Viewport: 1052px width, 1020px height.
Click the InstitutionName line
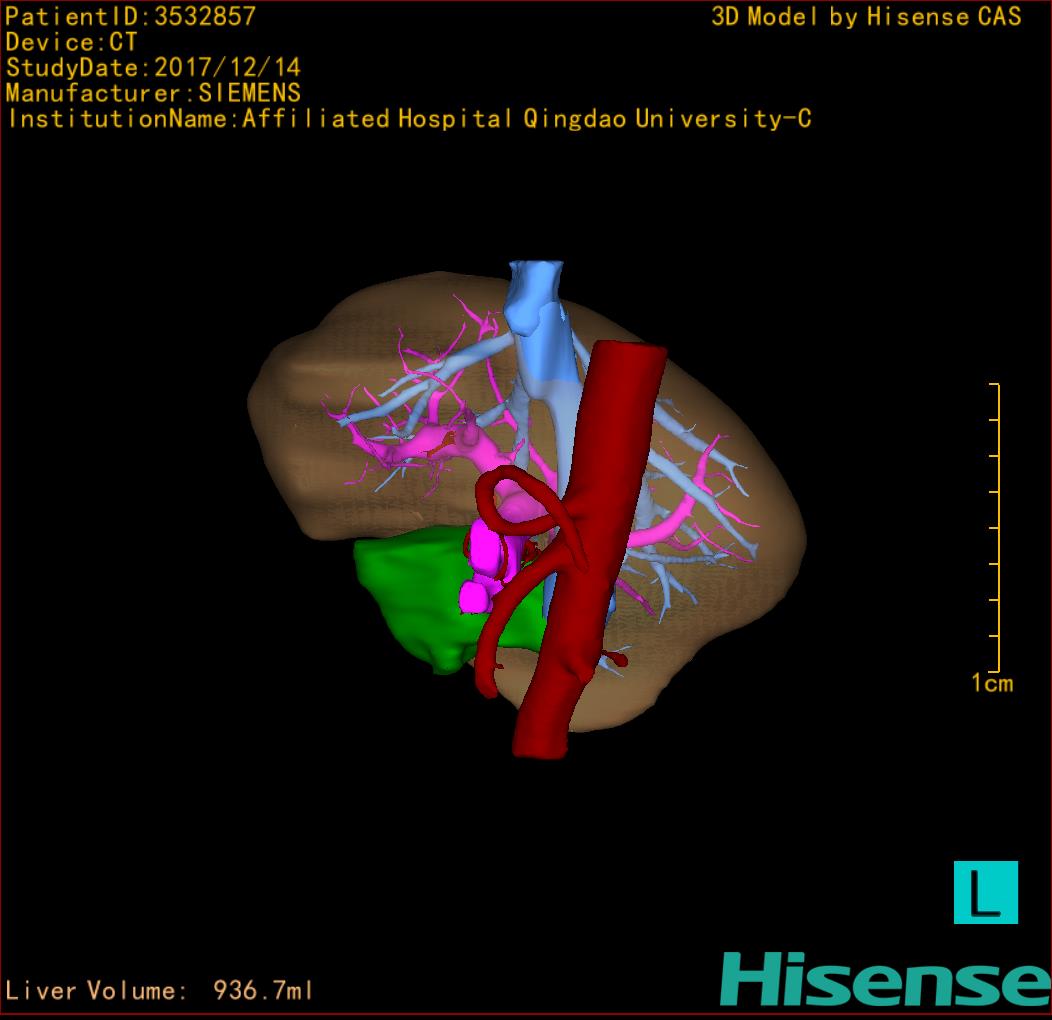[x=408, y=119]
